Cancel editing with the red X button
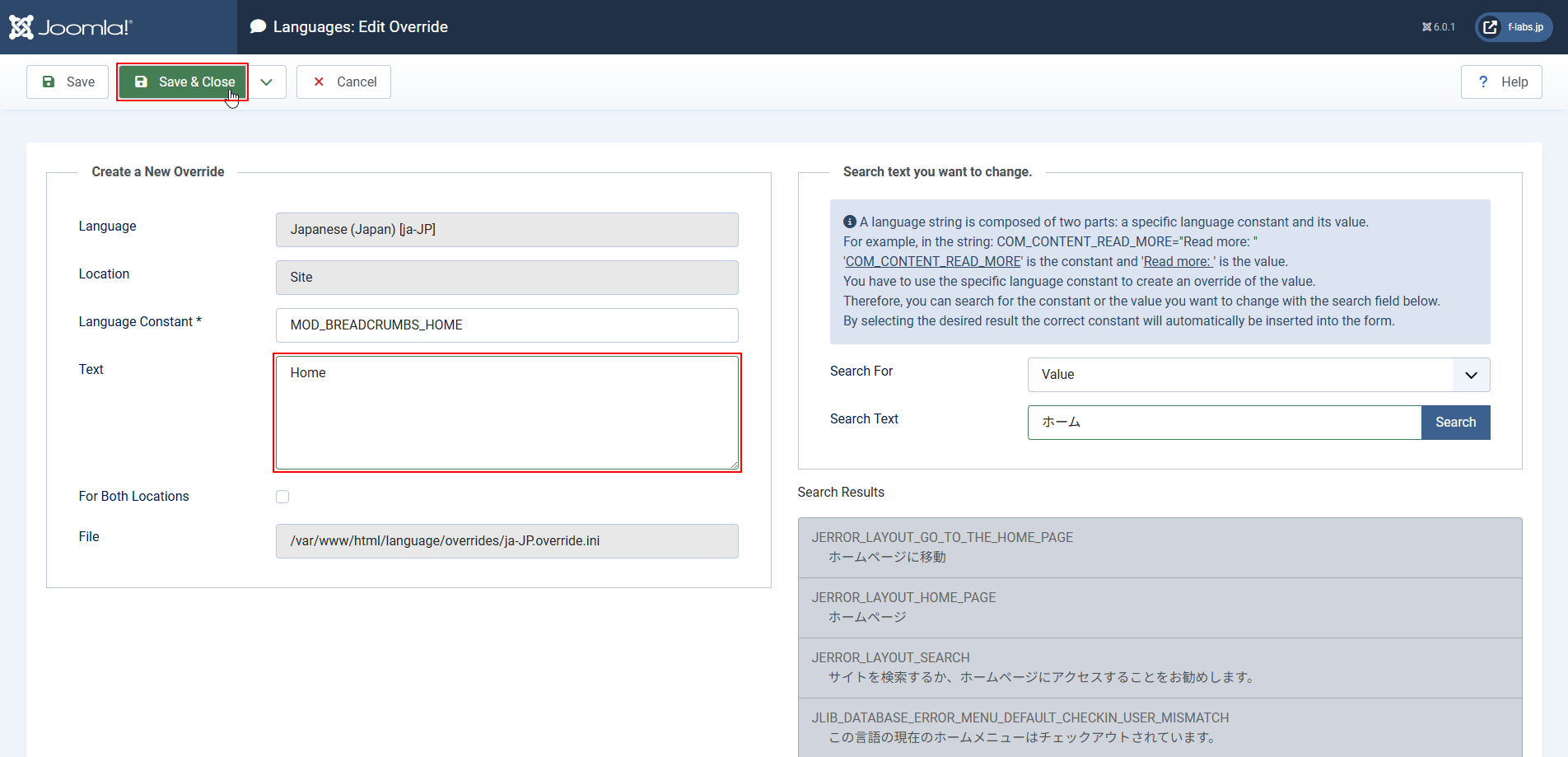1568x757 pixels. [x=343, y=82]
